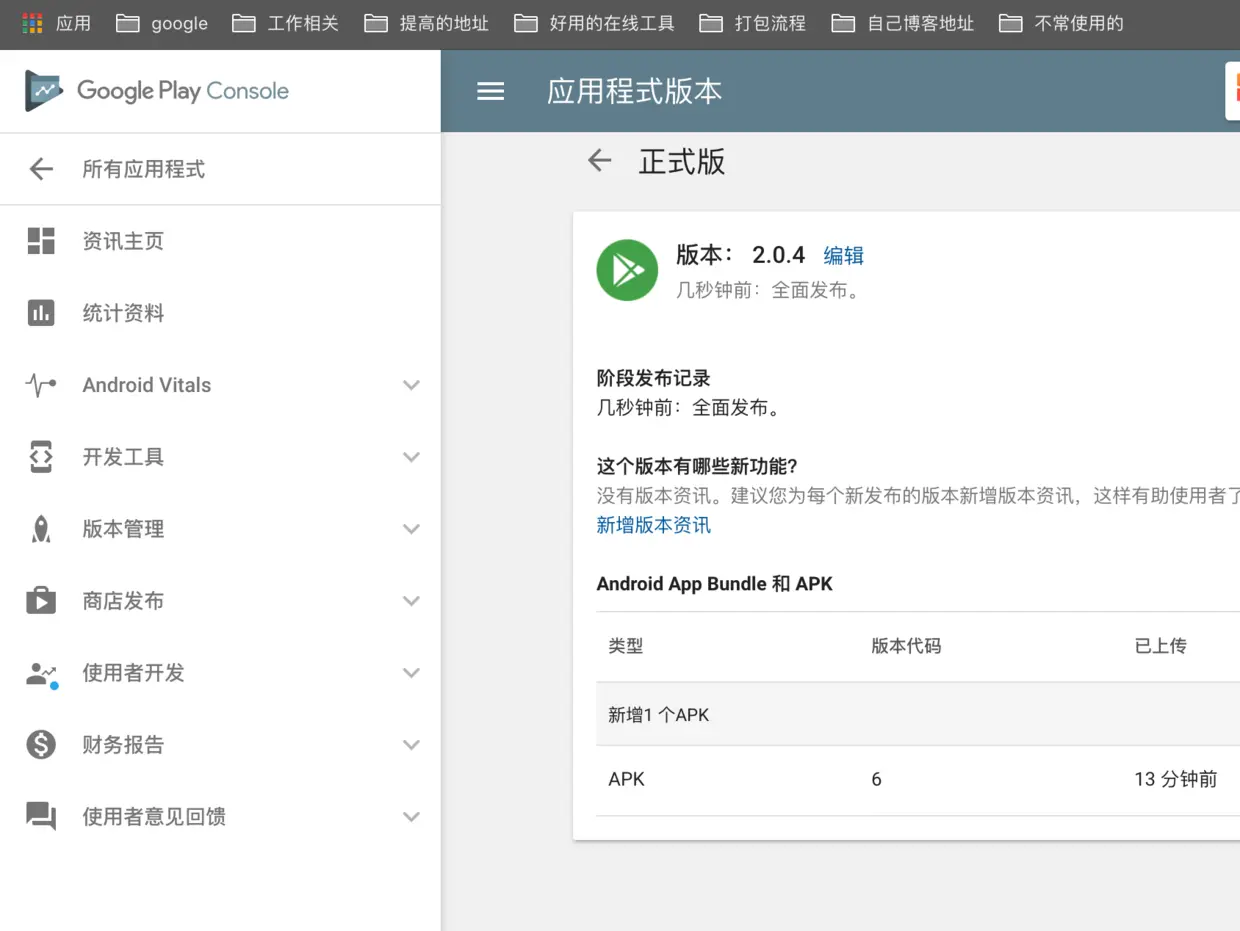Open the 统计资料 bar-chart icon
This screenshot has height=931, width=1240.
41,312
